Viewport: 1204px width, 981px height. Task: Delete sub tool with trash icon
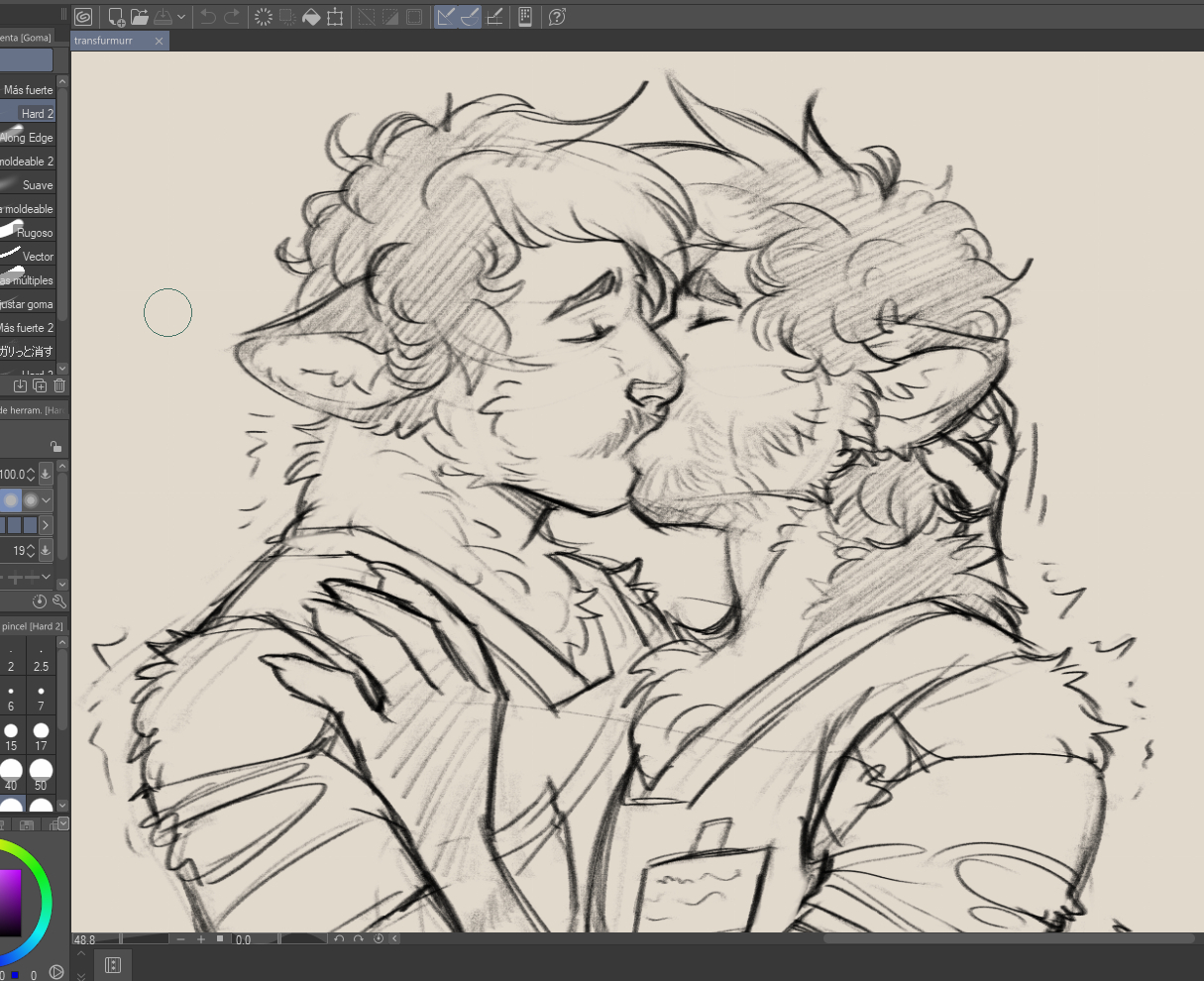coord(59,385)
